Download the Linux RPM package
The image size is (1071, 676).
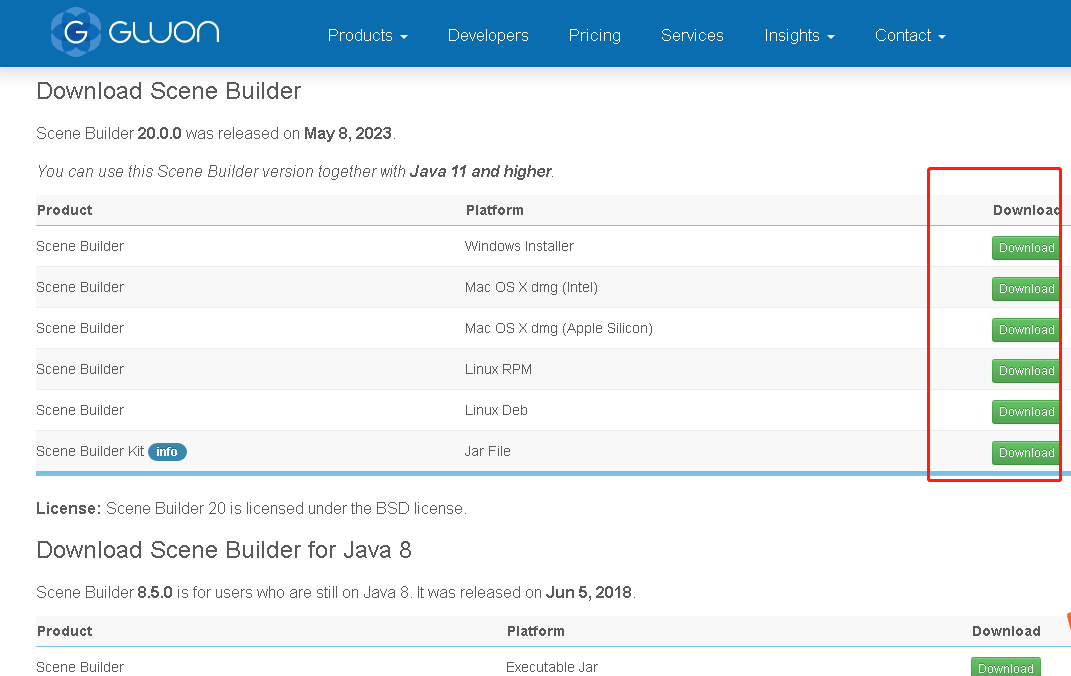pyautogui.click(x=1026, y=371)
